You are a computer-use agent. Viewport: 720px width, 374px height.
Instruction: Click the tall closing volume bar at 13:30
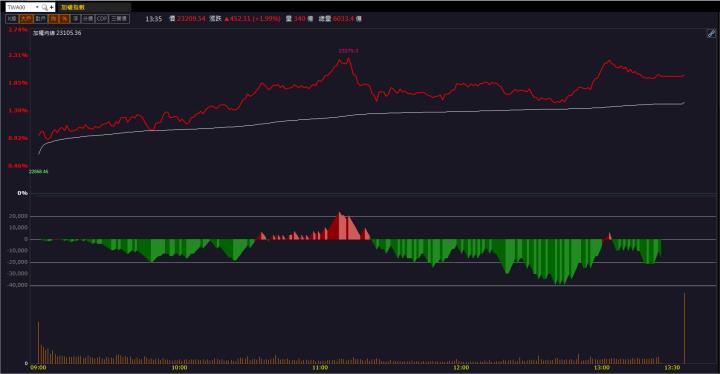684,328
